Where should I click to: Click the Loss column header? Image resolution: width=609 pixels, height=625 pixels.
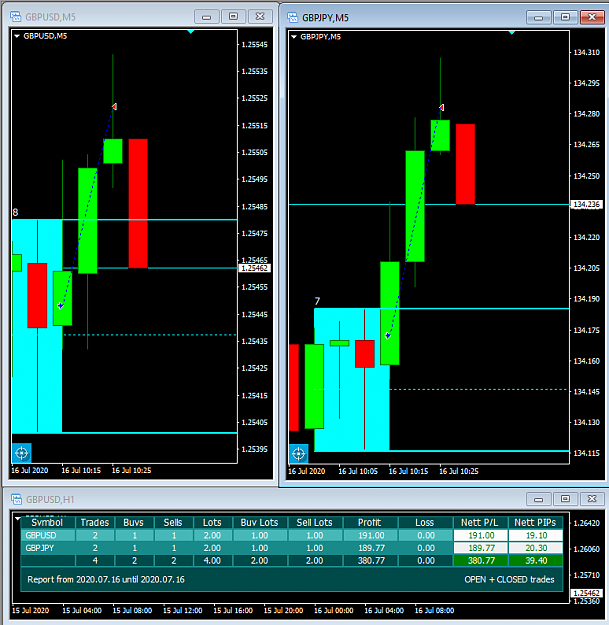(425, 523)
